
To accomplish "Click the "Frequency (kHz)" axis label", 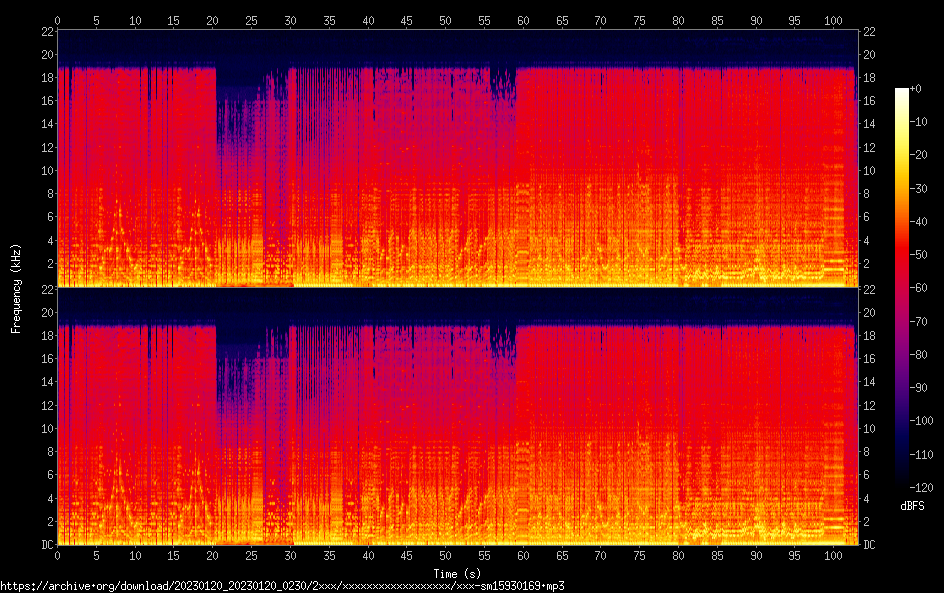I will click(x=16, y=287).
